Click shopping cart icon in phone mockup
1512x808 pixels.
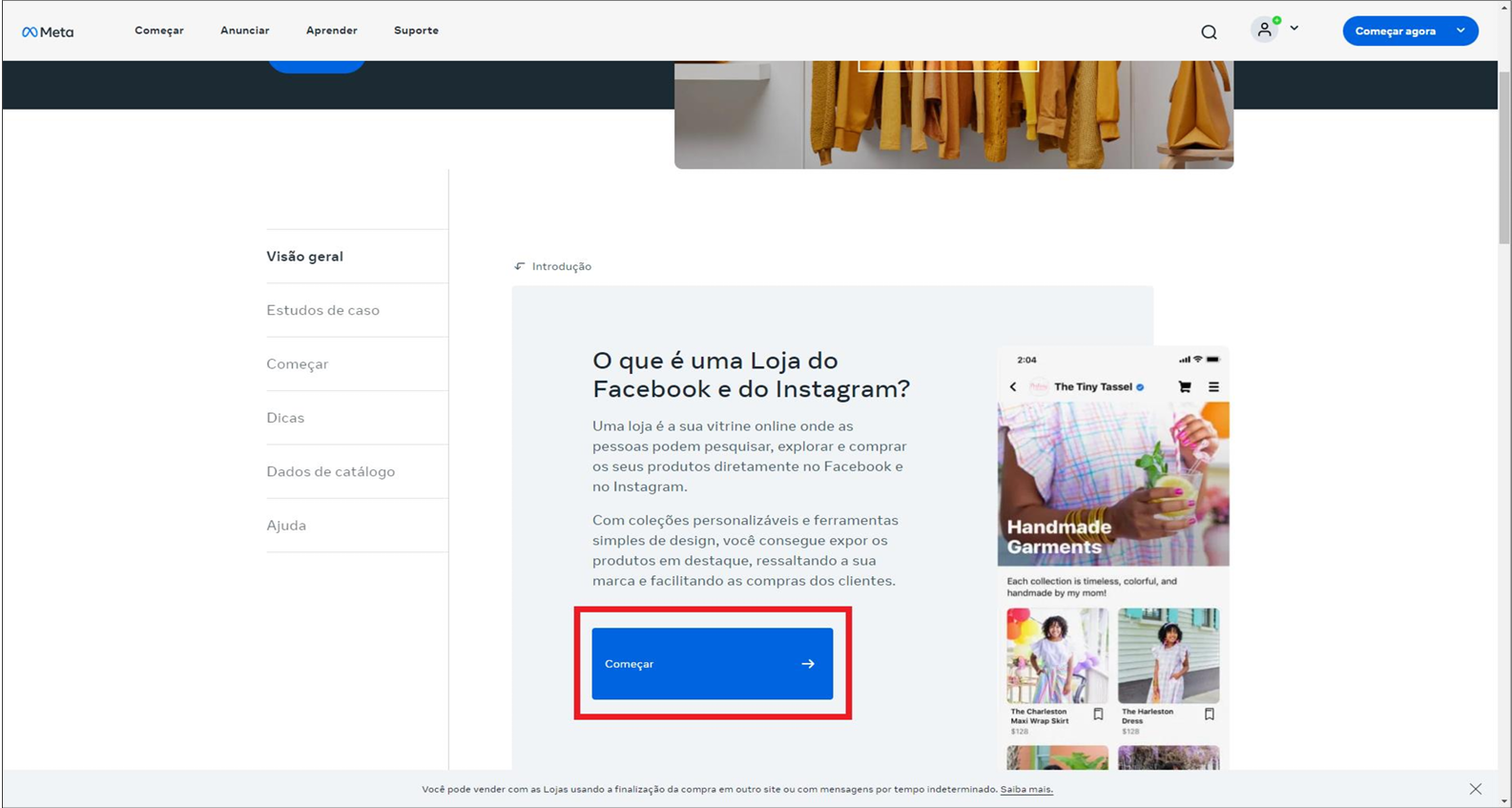(x=1185, y=387)
